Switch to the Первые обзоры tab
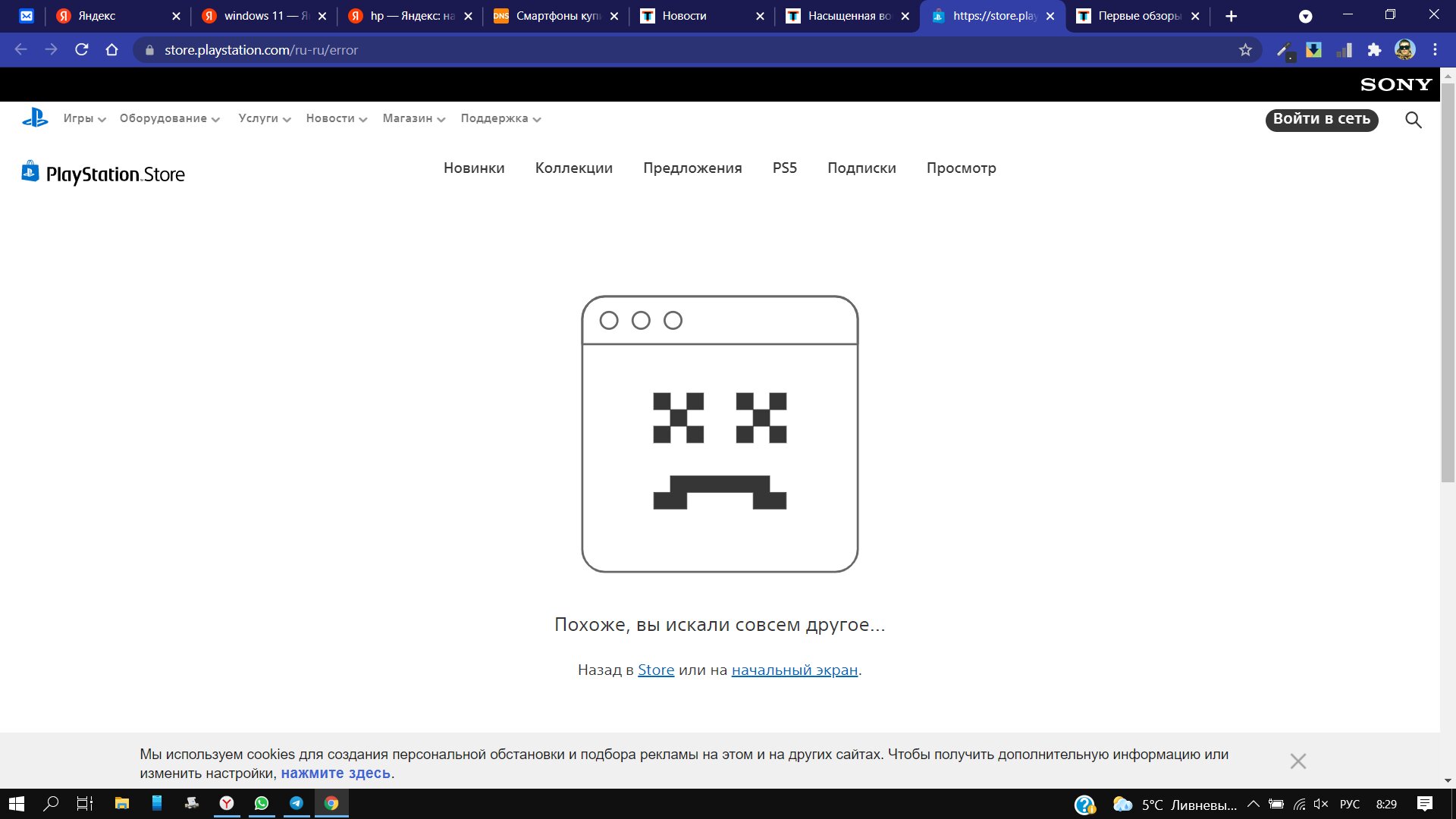1456x819 pixels. click(x=1138, y=16)
